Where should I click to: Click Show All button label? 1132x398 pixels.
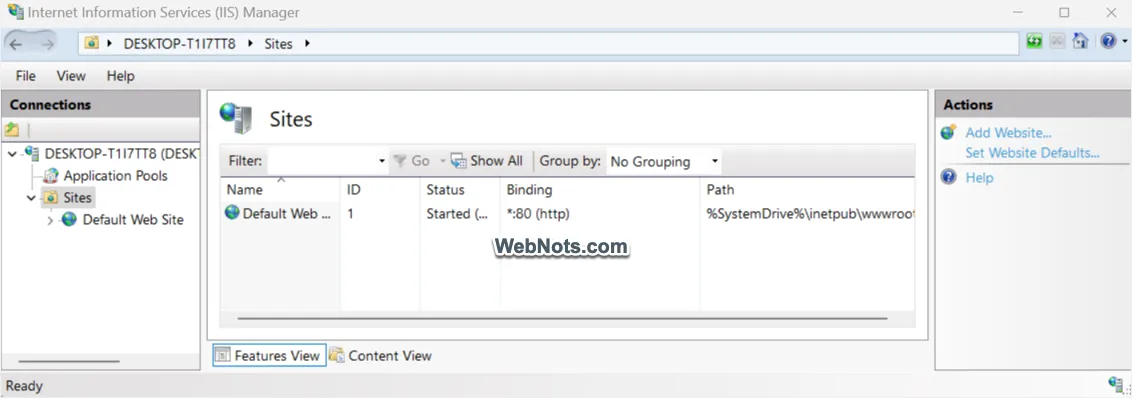click(496, 161)
